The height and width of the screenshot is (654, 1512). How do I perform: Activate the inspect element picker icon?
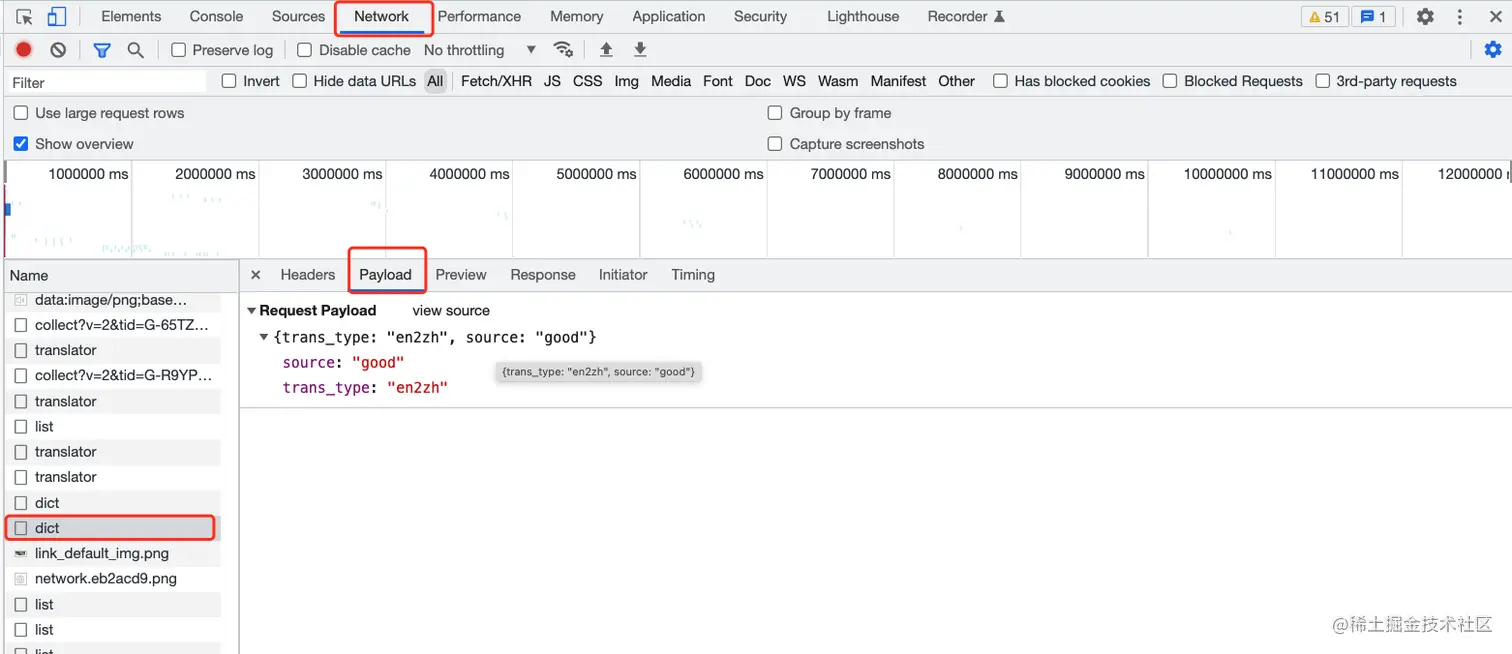coord(25,17)
